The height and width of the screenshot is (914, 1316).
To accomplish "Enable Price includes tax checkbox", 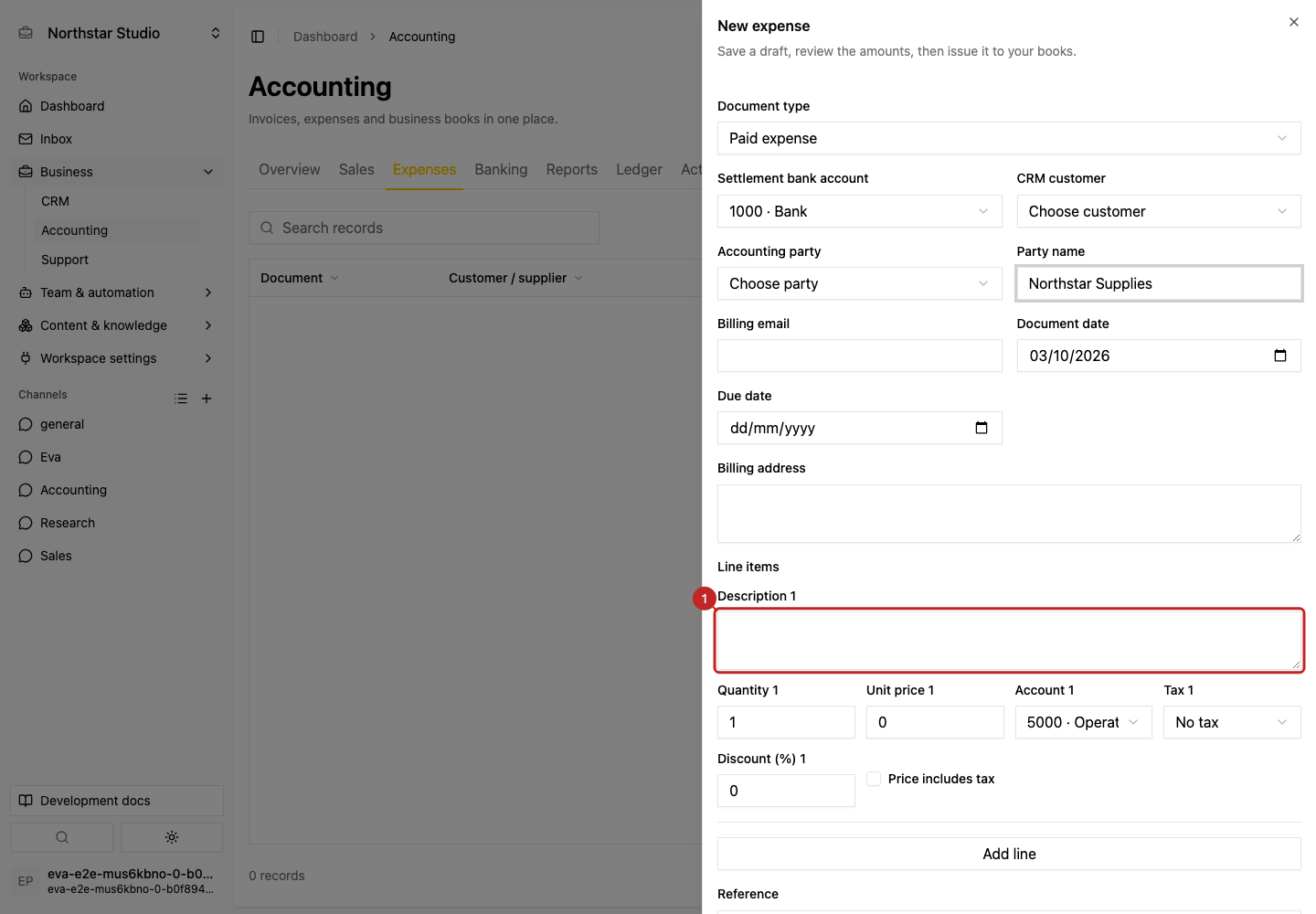I will pos(874,779).
